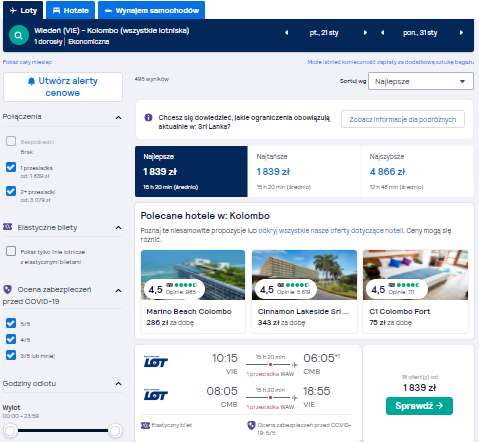Click the COVID-19 shield icon in sidebar

coord(7,289)
